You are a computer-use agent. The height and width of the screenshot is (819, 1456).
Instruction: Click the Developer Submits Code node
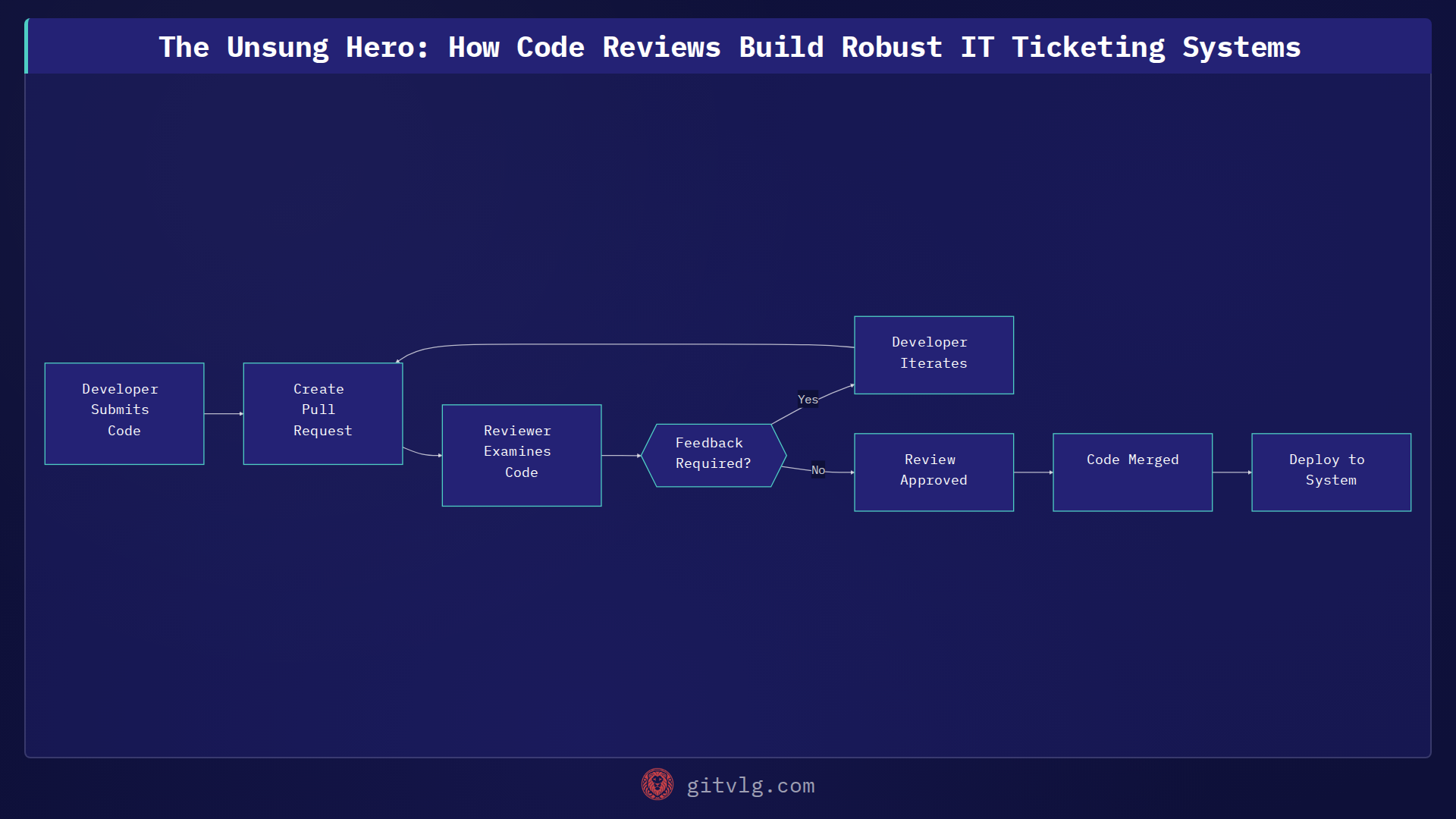pos(124,413)
